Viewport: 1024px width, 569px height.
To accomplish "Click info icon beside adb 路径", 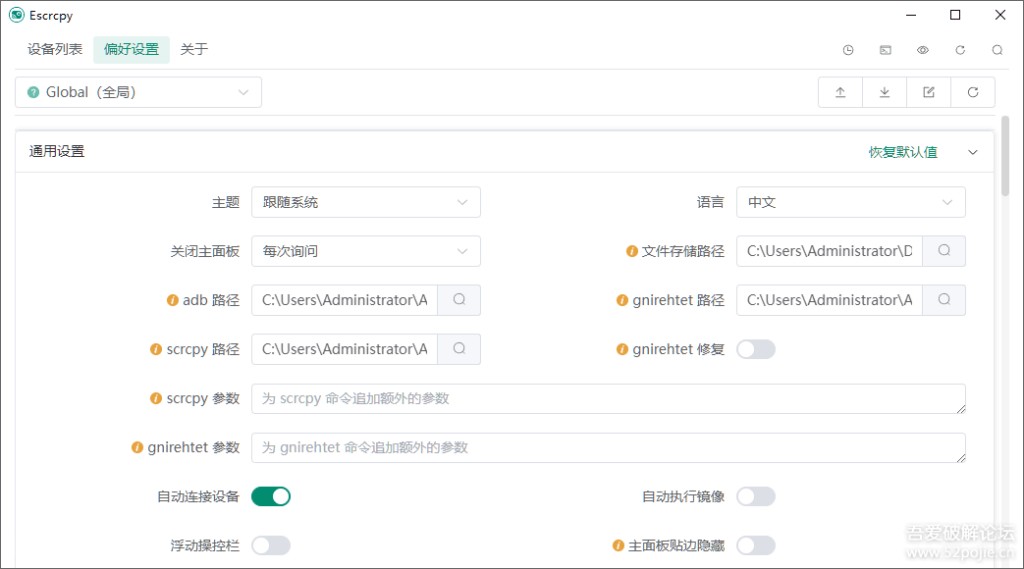I will click(172, 301).
